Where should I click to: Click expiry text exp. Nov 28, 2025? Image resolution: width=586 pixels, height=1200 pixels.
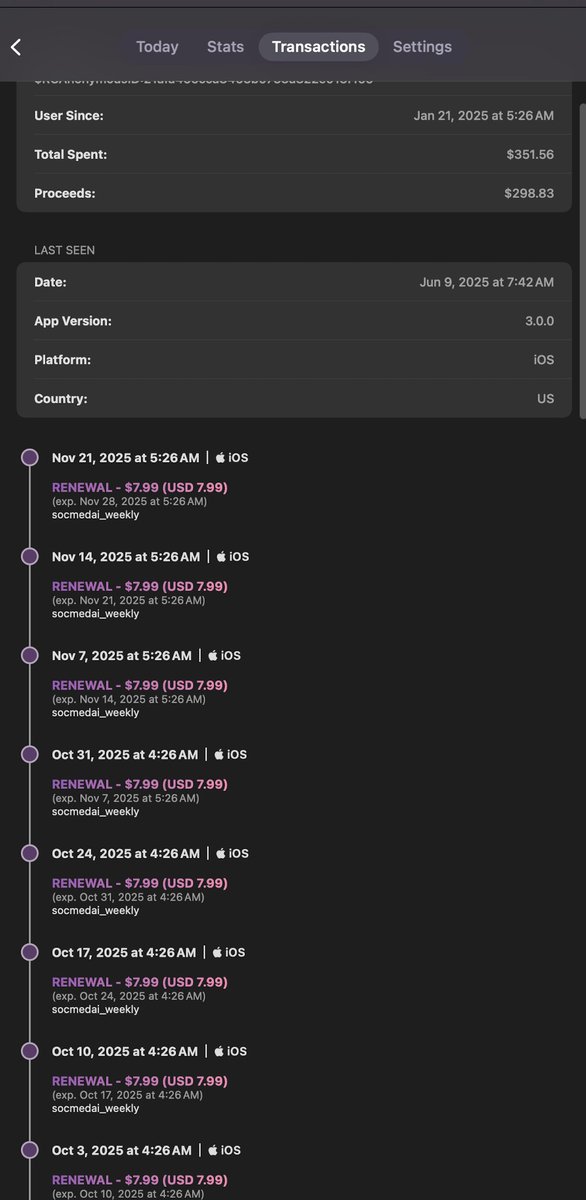tap(130, 501)
